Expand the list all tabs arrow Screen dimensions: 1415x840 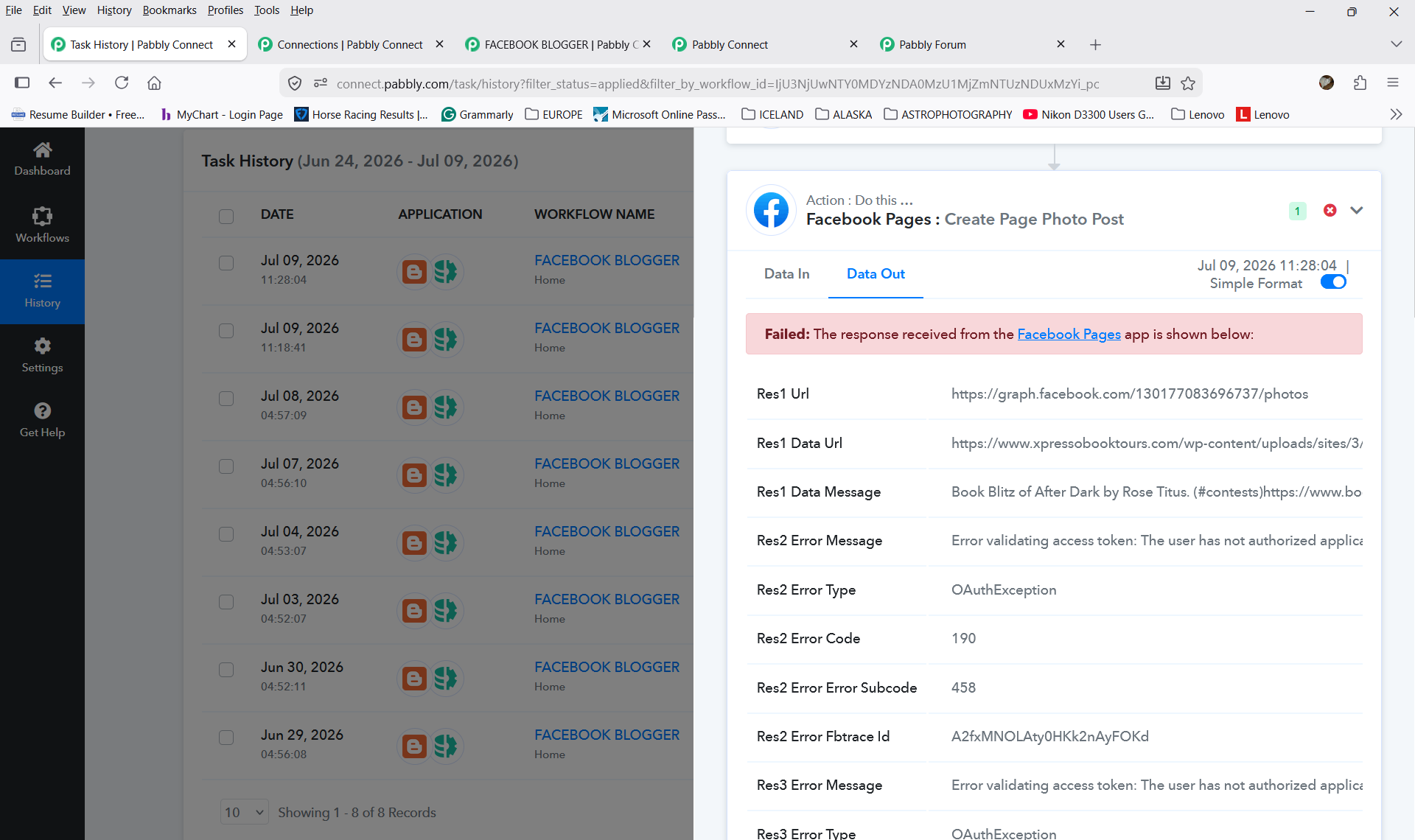coord(1396,44)
